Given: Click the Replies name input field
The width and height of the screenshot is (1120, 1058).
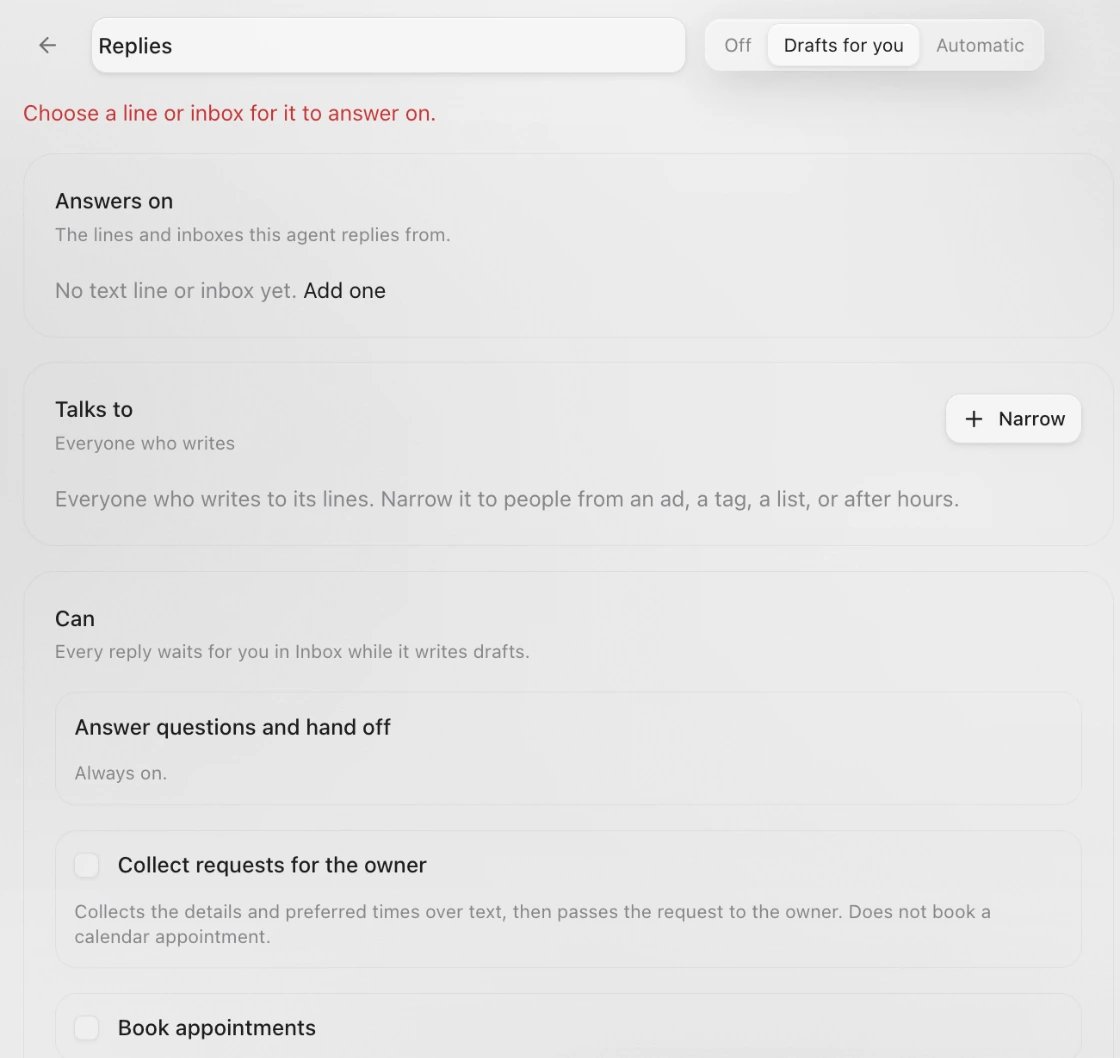Looking at the screenshot, I should [x=388, y=45].
